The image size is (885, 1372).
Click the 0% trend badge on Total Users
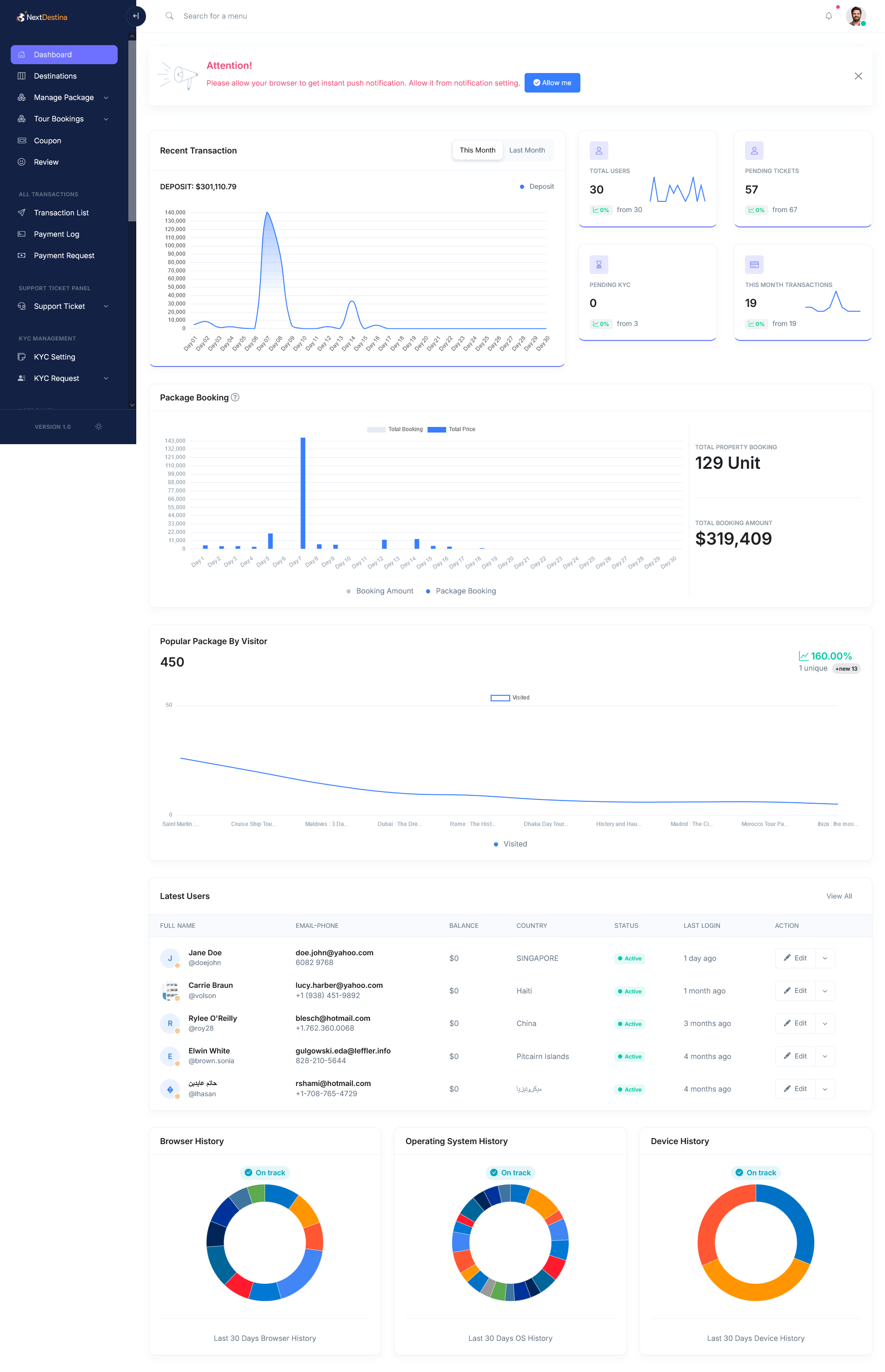(600, 210)
